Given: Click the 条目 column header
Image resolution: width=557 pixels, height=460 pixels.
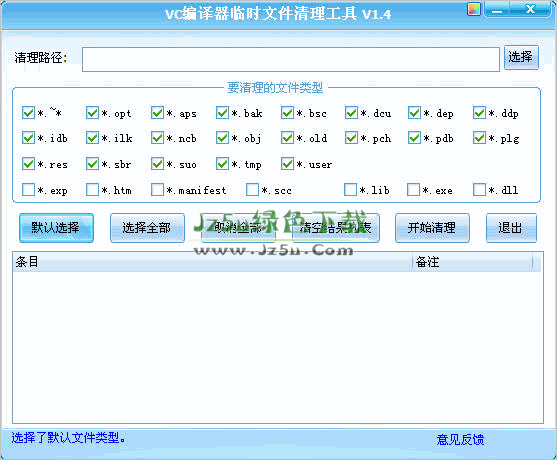Looking at the screenshot, I should (x=212, y=263).
